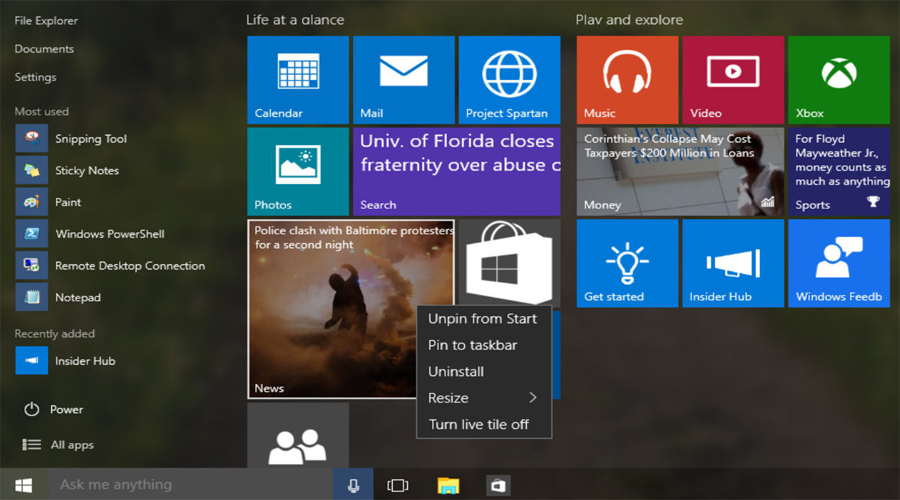Open the Photos tile

(x=298, y=172)
